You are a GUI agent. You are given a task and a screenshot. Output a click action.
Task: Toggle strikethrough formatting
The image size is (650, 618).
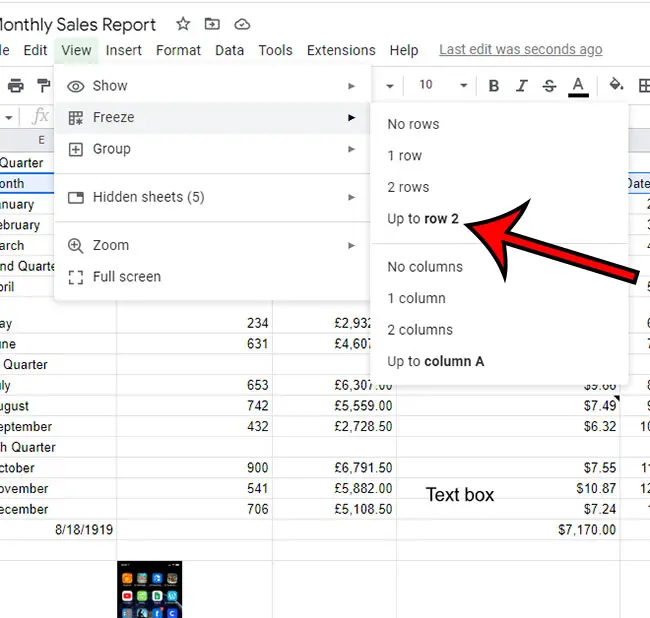pyautogui.click(x=549, y=86)
